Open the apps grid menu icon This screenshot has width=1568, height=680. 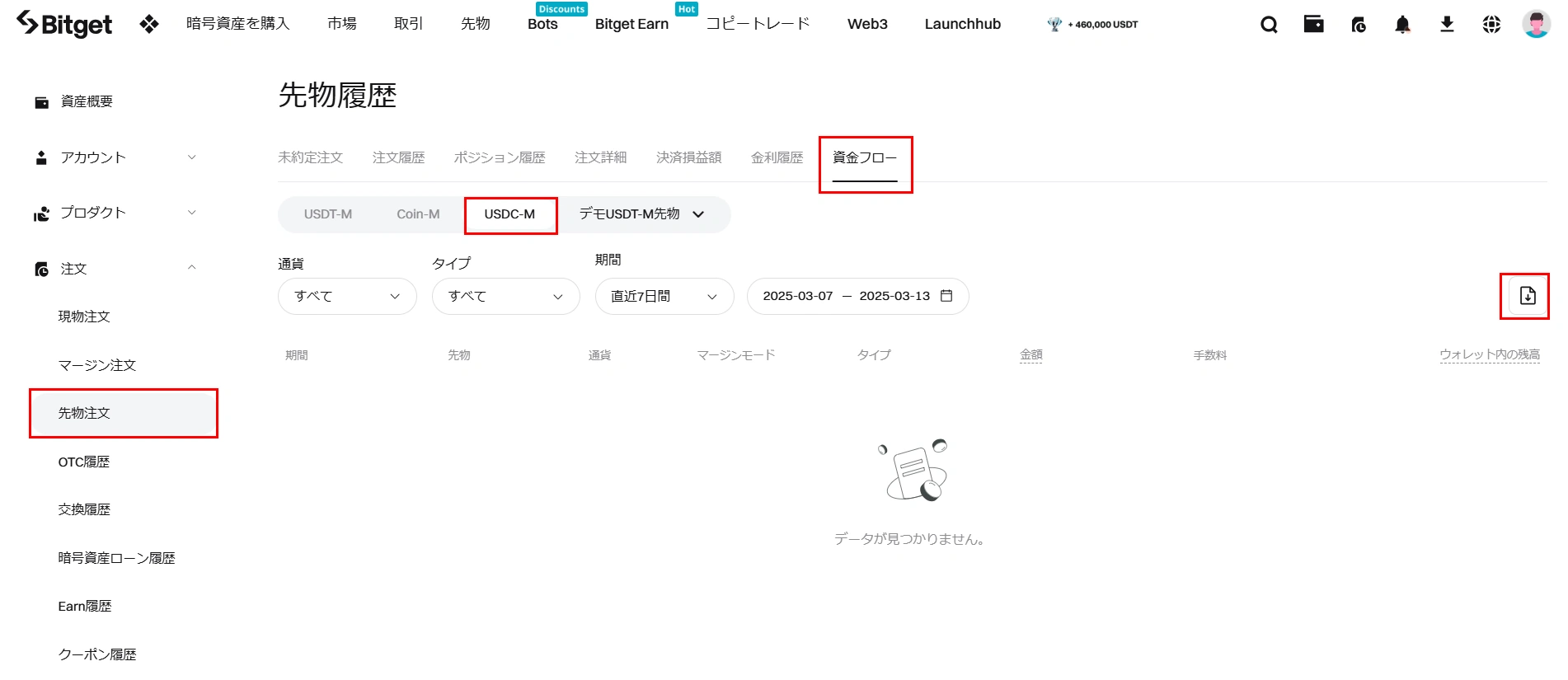pos(148,24)
